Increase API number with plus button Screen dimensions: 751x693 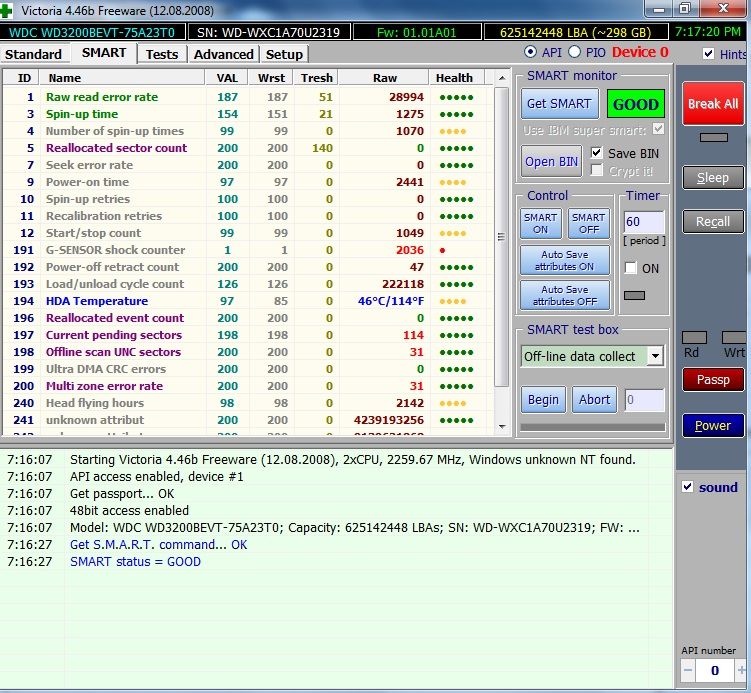(741, 670)
